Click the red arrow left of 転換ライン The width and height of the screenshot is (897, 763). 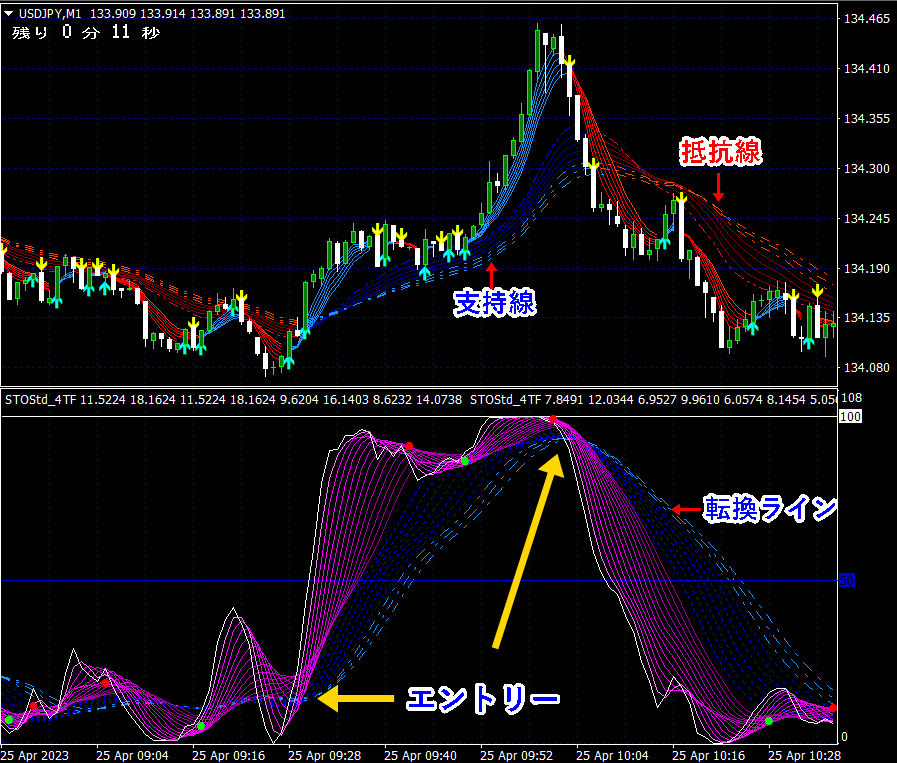click(686, 510)
